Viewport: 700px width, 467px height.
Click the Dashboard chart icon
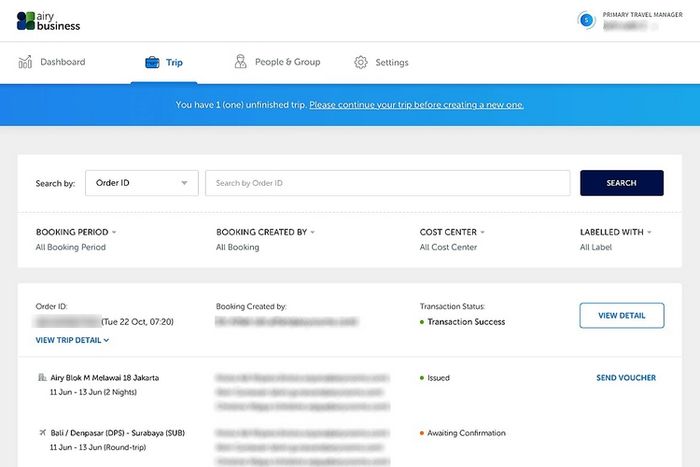(25, 62)
